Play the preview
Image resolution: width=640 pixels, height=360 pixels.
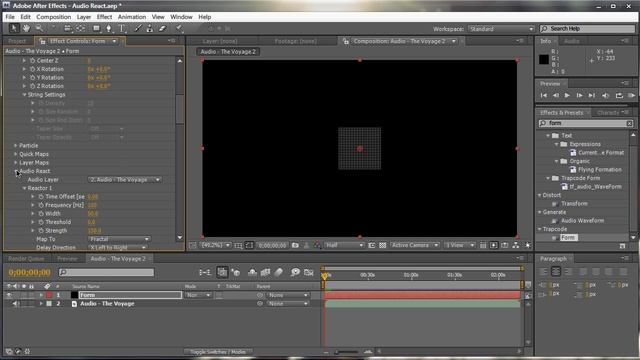click(x=567, y=95)
